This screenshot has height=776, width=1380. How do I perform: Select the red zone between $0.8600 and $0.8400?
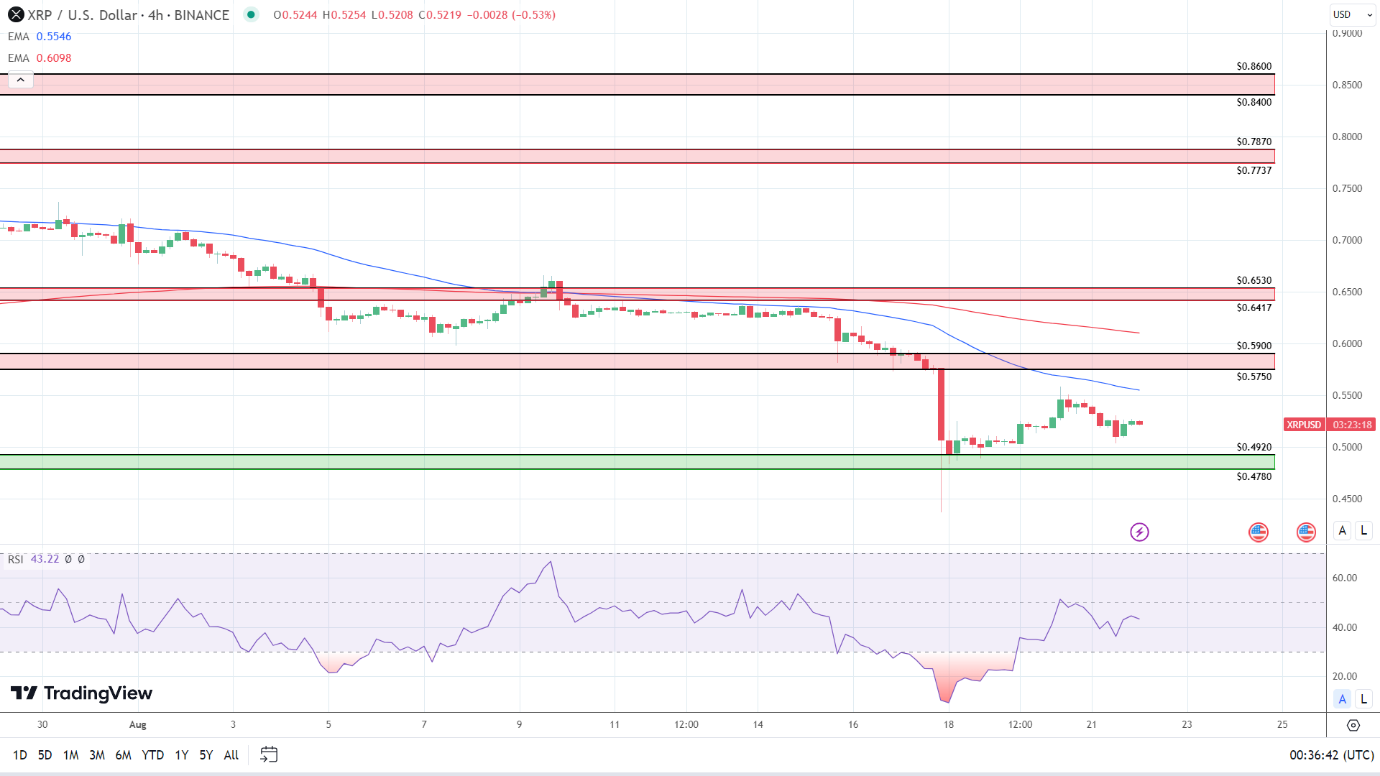coord(637,84)
